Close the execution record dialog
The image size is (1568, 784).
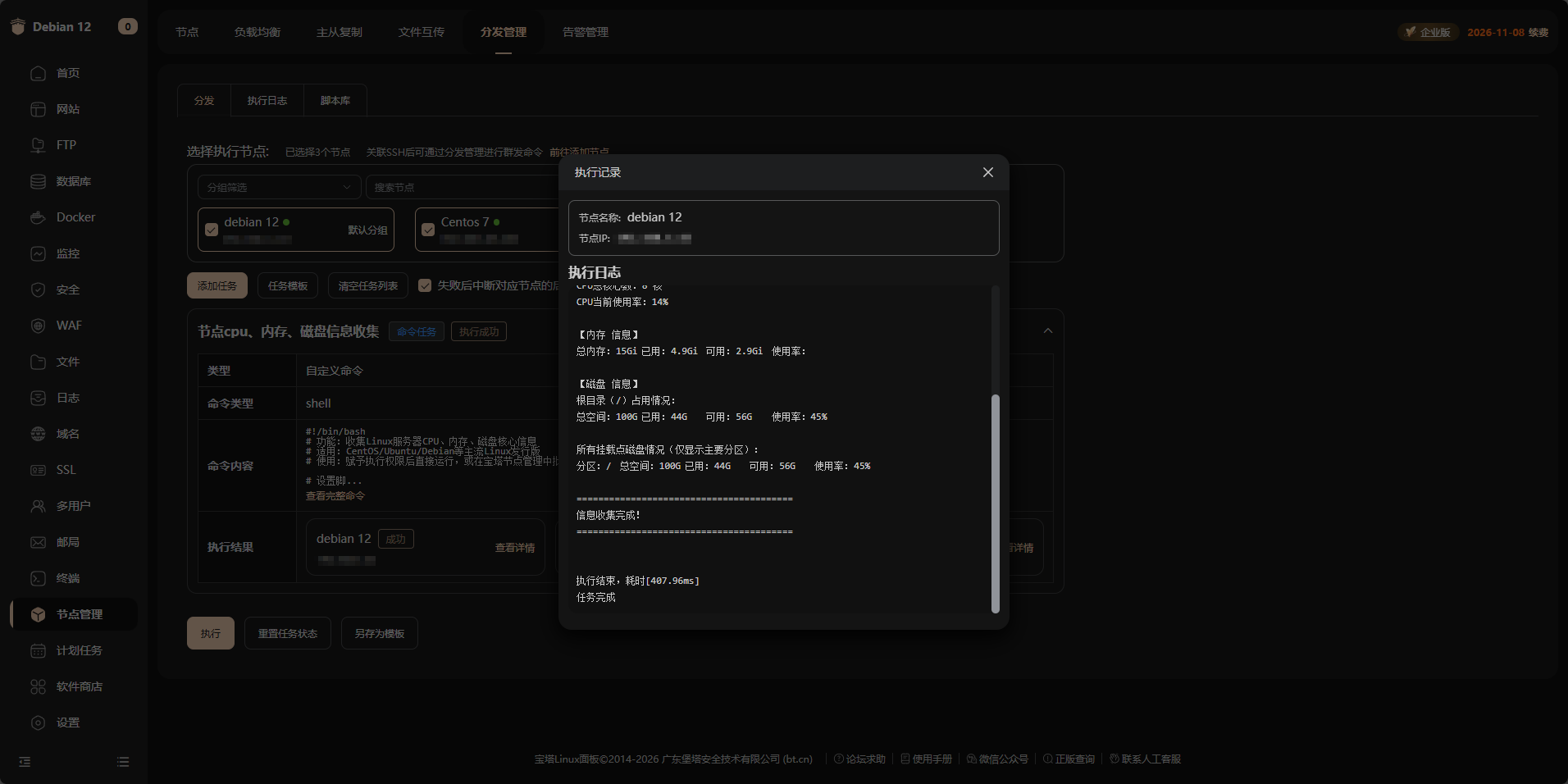[x=987, y=172]
